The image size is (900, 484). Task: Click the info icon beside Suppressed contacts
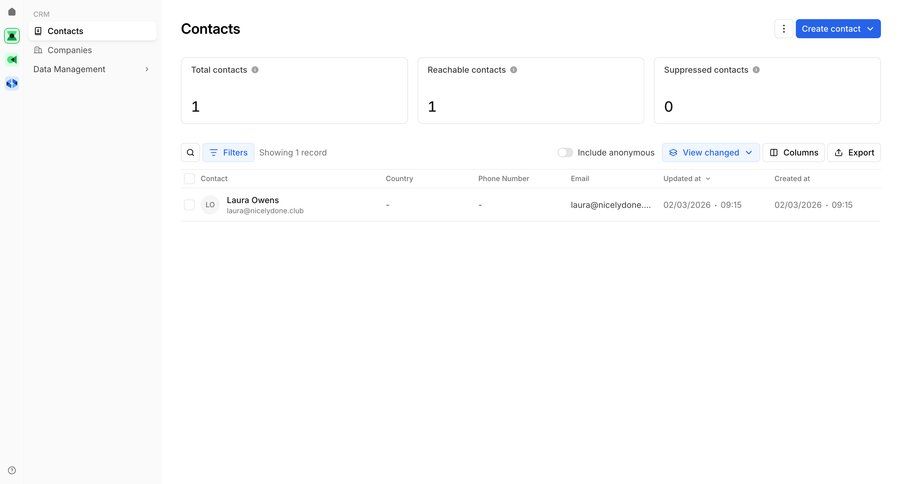point(756,69)
